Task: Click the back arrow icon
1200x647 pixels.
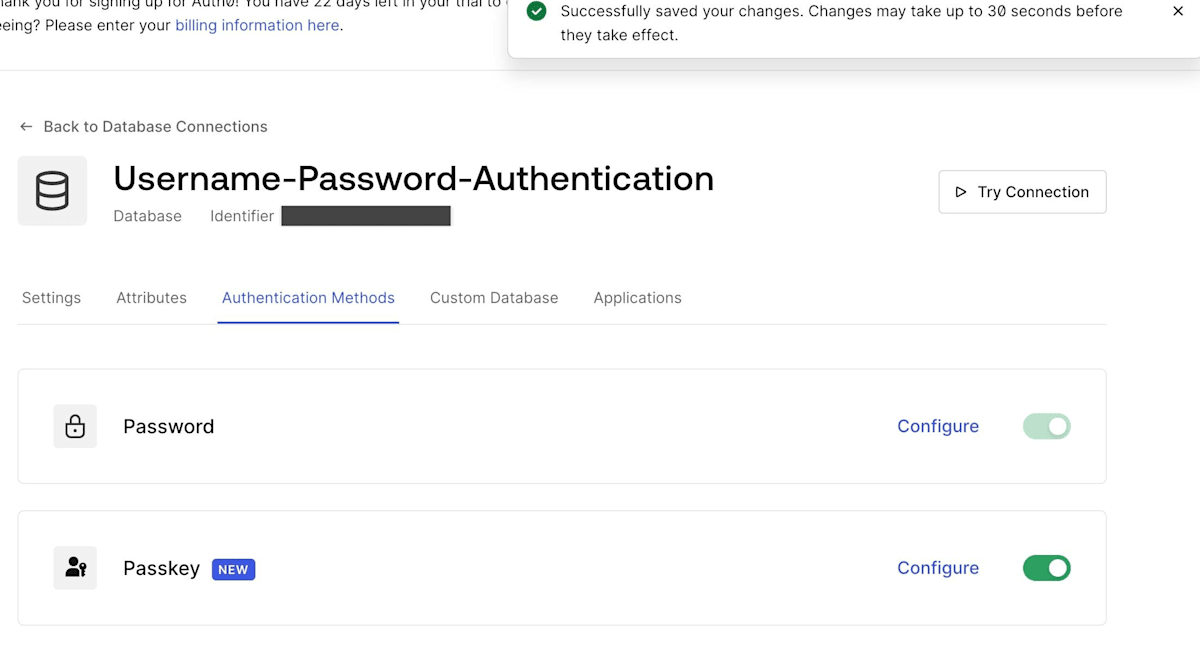Action: point(26,127)
